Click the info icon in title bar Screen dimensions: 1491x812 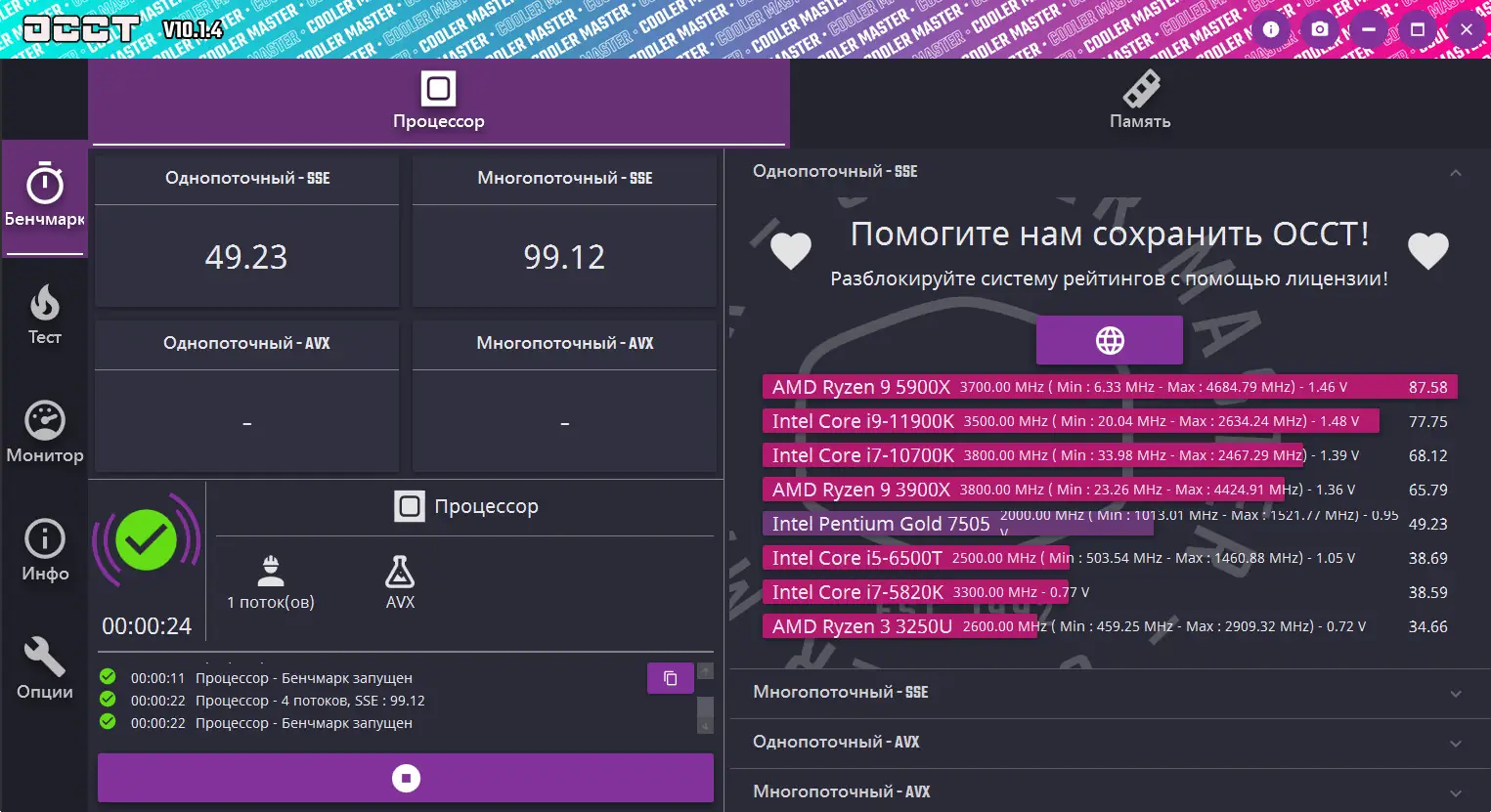point(1271,29)
